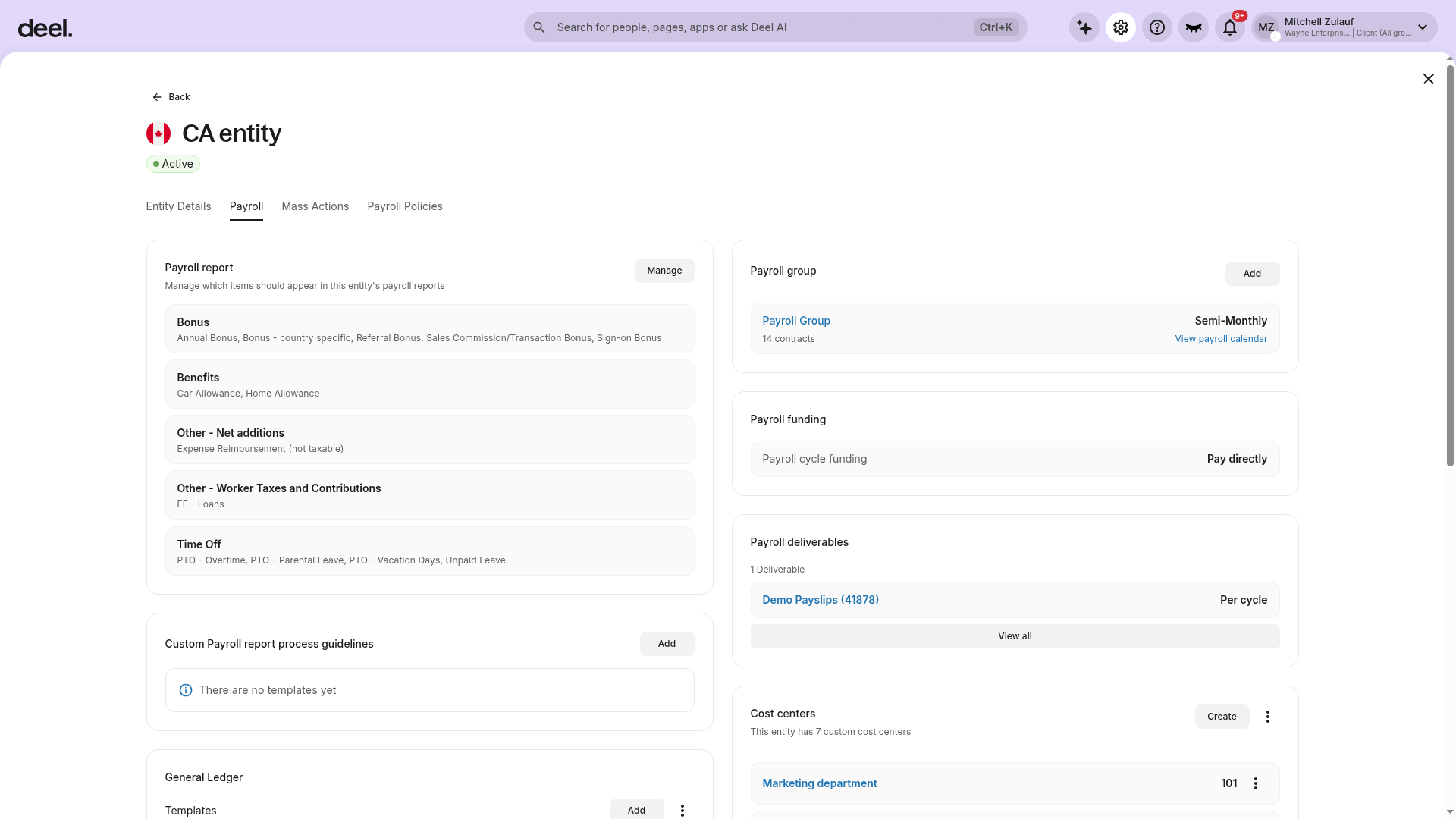Click the Time Off report row
This screenshot has width=1456, height=819.
429,551
